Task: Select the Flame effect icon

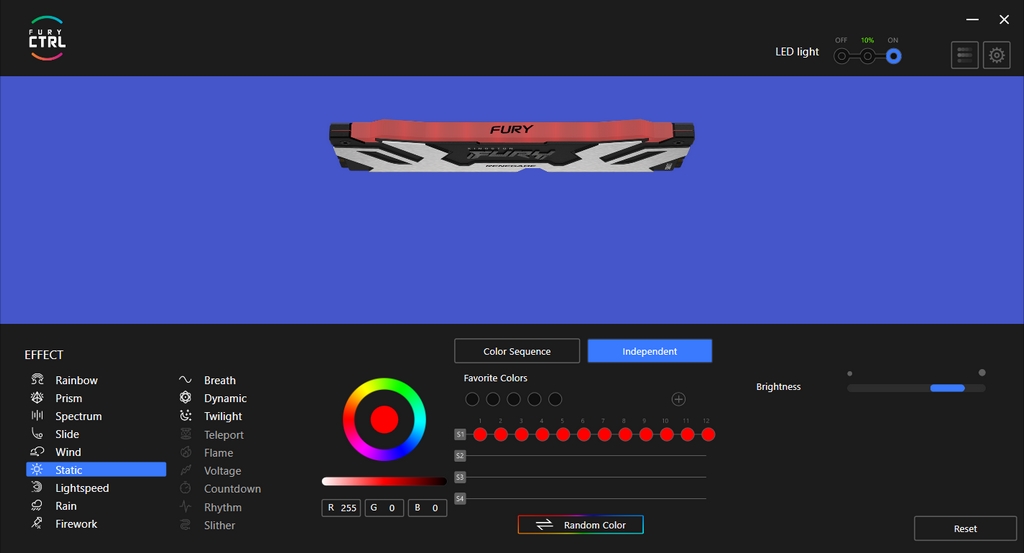Action: [x=185, y=452]
